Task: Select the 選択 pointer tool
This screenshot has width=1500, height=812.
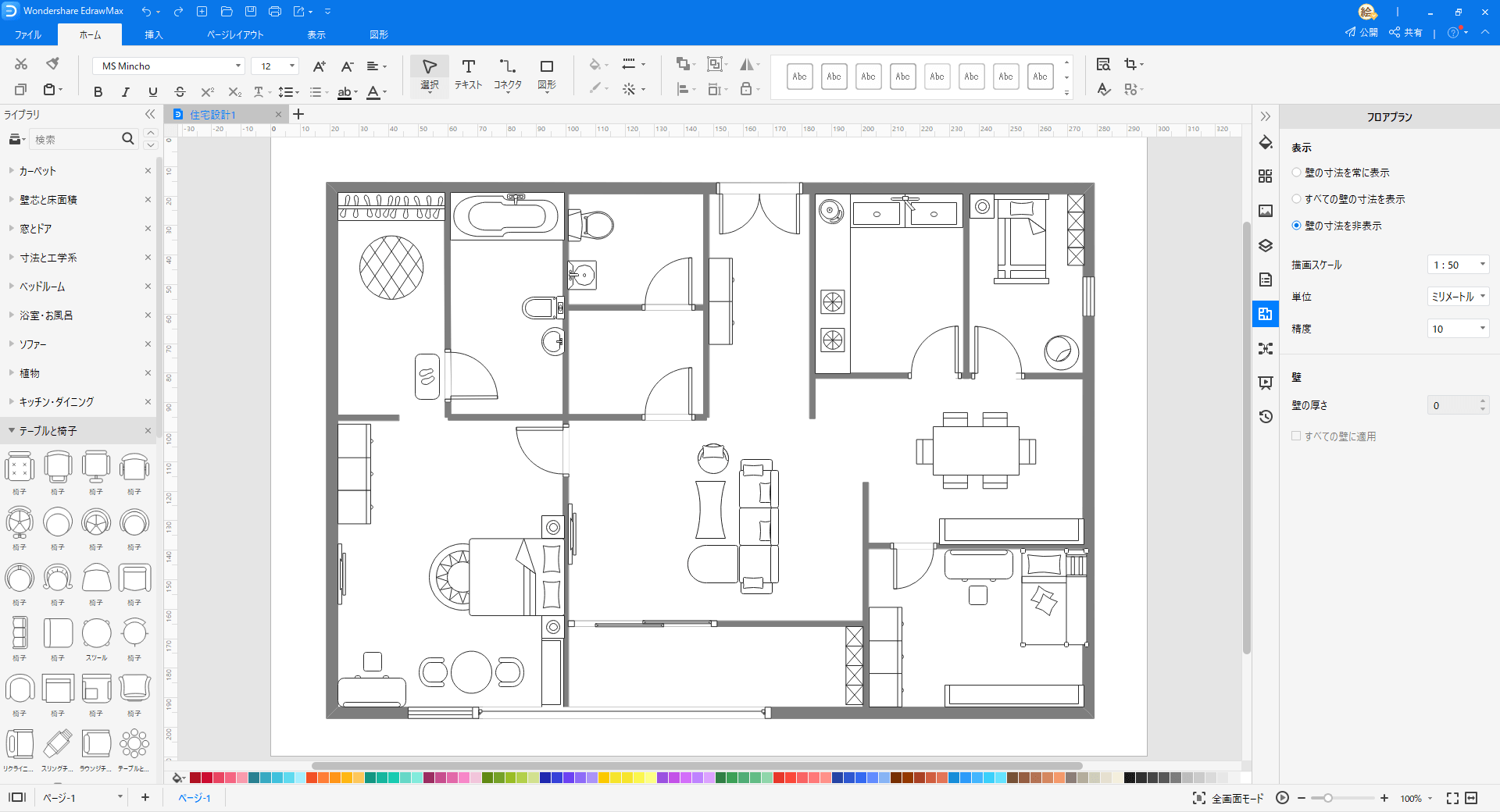Action: tap(430, 75)
